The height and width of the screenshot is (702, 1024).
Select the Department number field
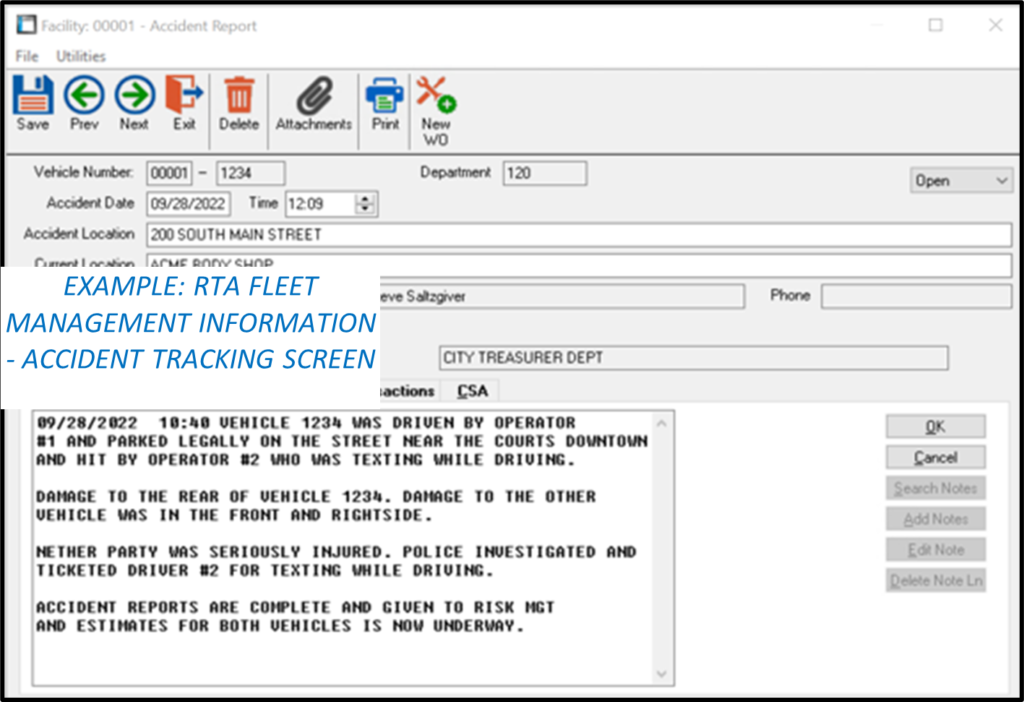543,172
